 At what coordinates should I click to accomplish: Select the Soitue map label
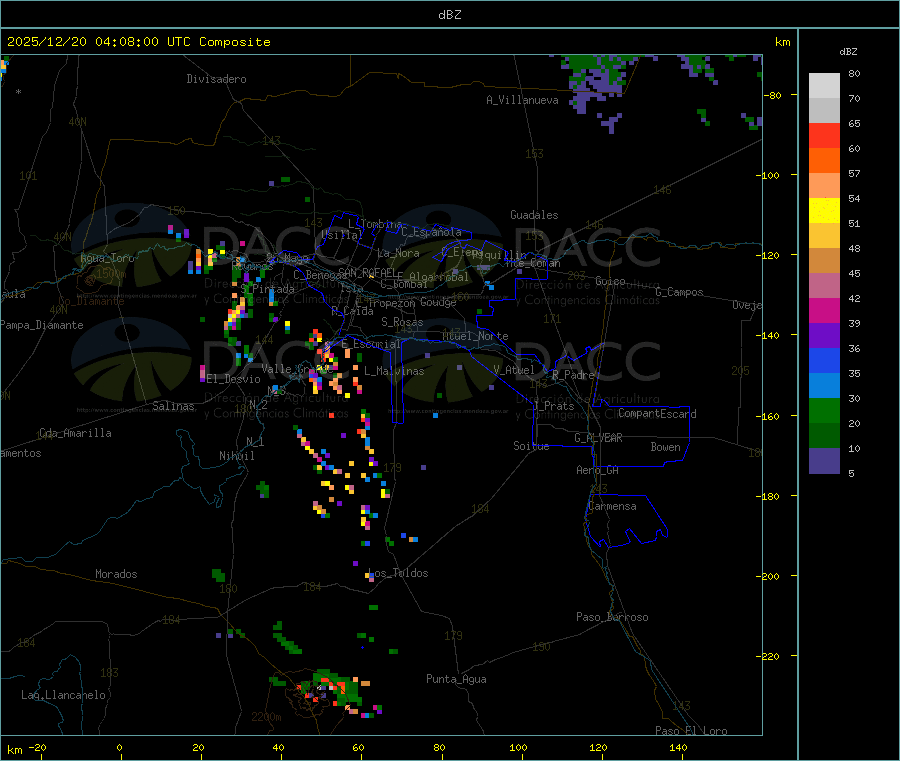point(531,446)
